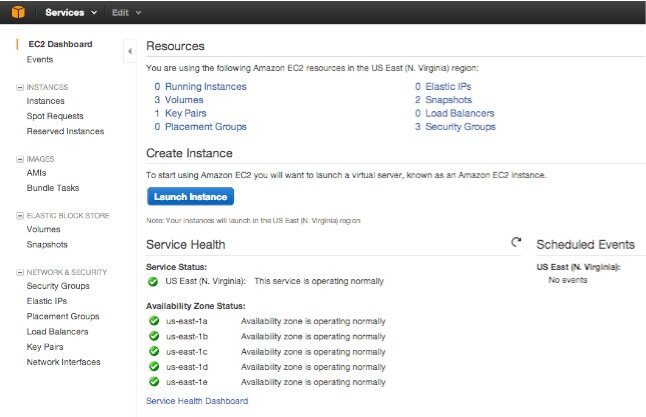The image size is (646, 417).
Task: Collapse the NETWORK & SECURITY section
Action: tap(19, 272)
